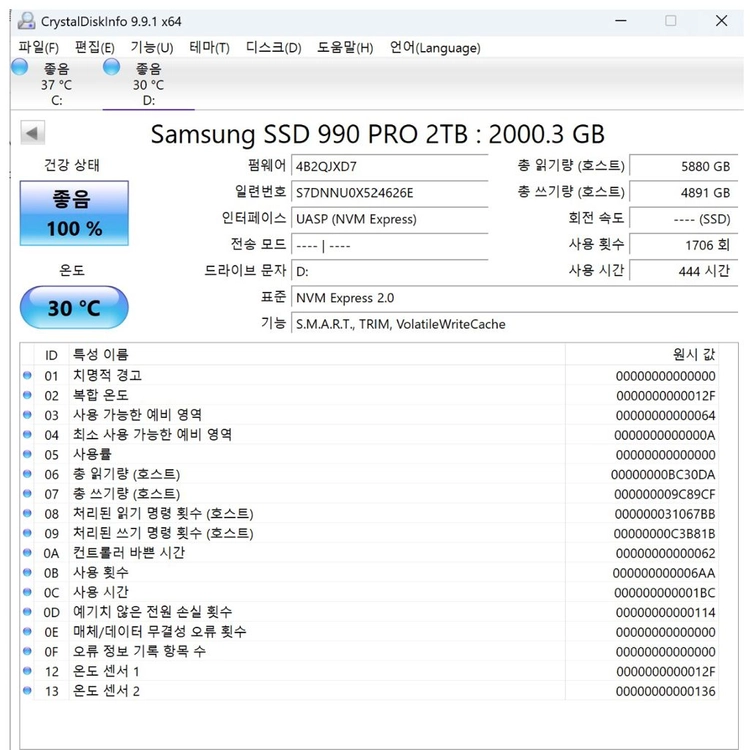750x750 pixels.
Task: Open the 기능(U) menu
Action: pyautogui.click(x=152, y=47)
